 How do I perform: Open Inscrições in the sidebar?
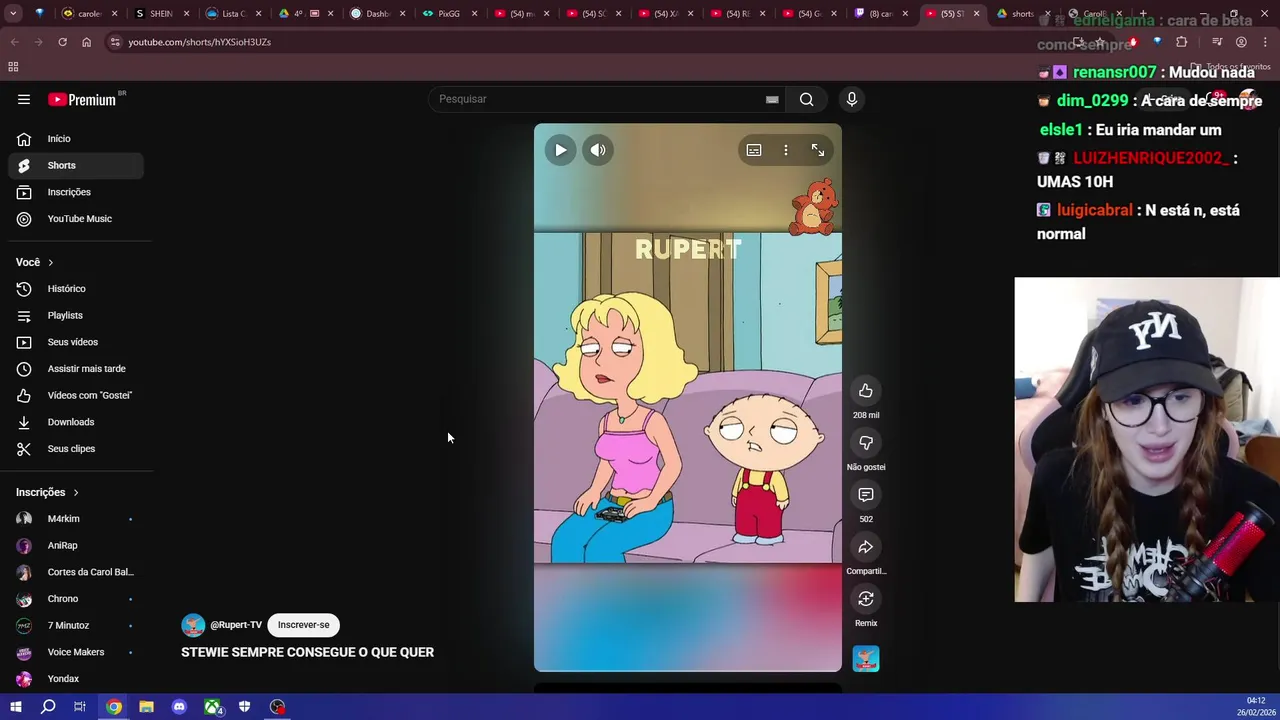(76, 192)
